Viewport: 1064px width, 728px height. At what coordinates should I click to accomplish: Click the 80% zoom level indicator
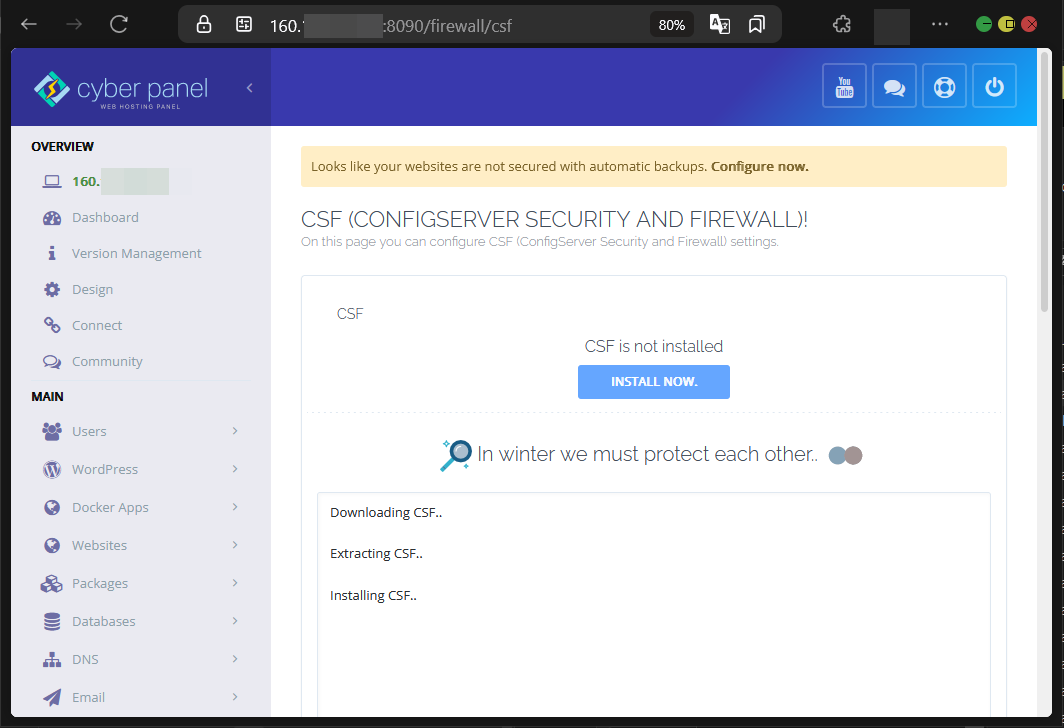point(672,25)
